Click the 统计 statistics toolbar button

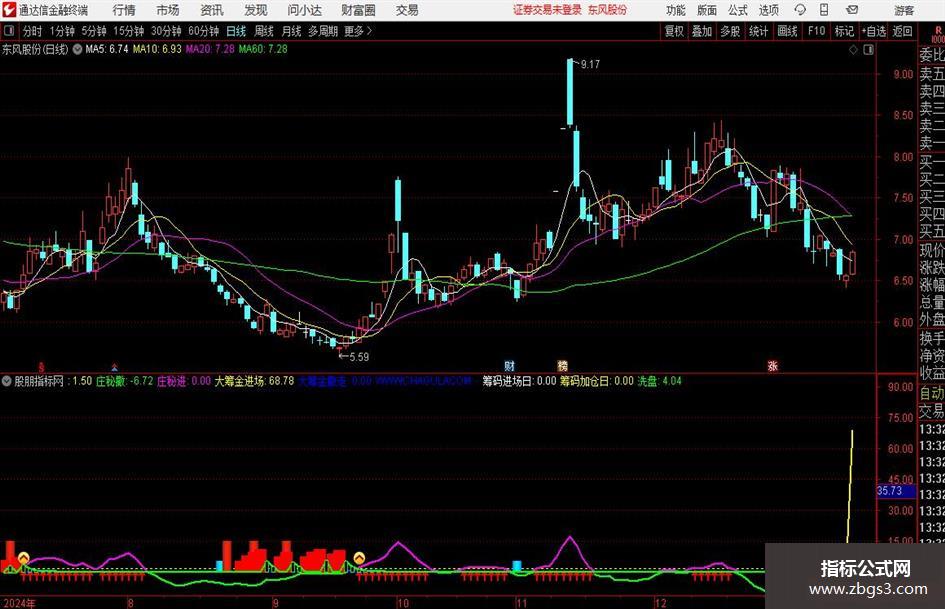coord(758,31)
